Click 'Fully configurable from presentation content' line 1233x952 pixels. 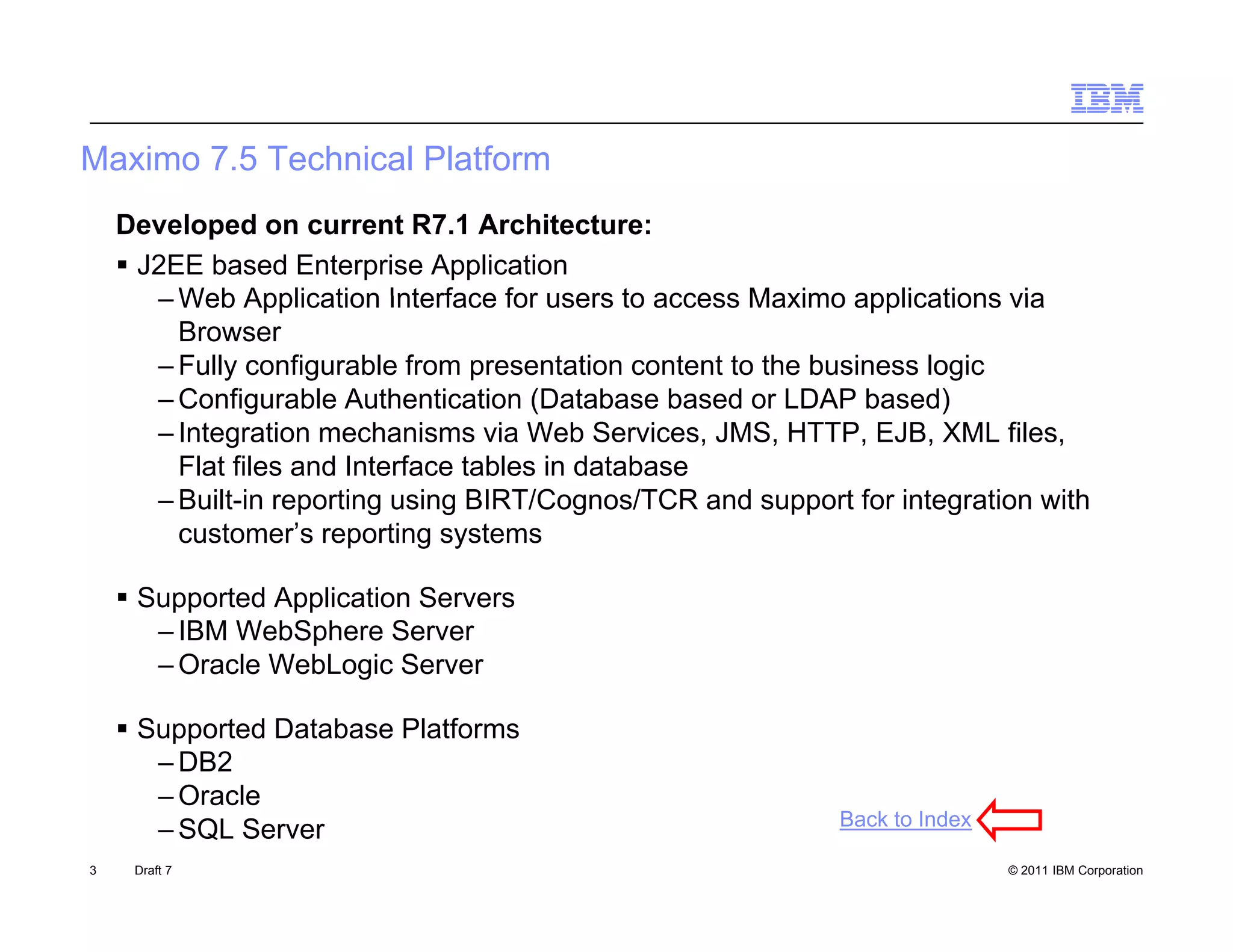pos(581,366)
